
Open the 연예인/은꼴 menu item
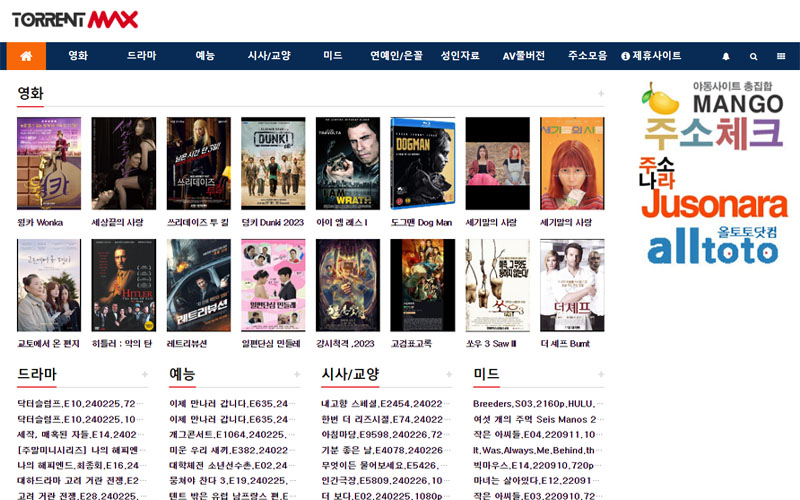pyautogui.click(x=396, y=56)
